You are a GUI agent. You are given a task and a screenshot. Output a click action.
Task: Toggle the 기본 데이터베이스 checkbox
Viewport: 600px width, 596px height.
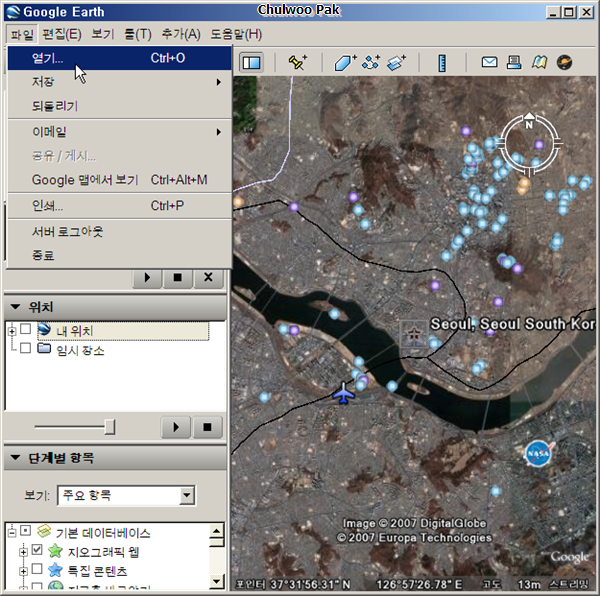(25, 531)
